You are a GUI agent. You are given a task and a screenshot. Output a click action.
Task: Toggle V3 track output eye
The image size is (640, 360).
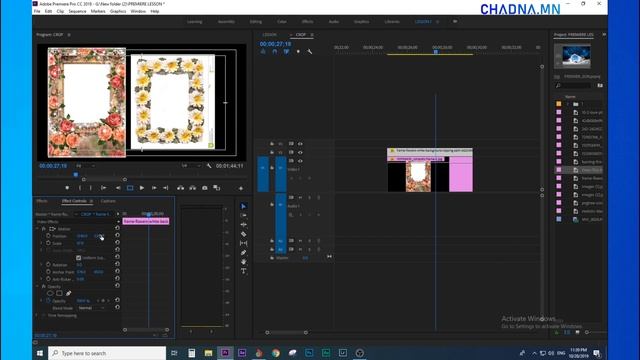click(300, 144)
